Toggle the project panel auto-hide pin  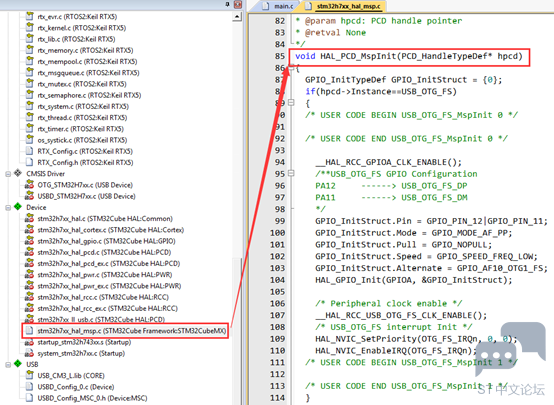228,4
